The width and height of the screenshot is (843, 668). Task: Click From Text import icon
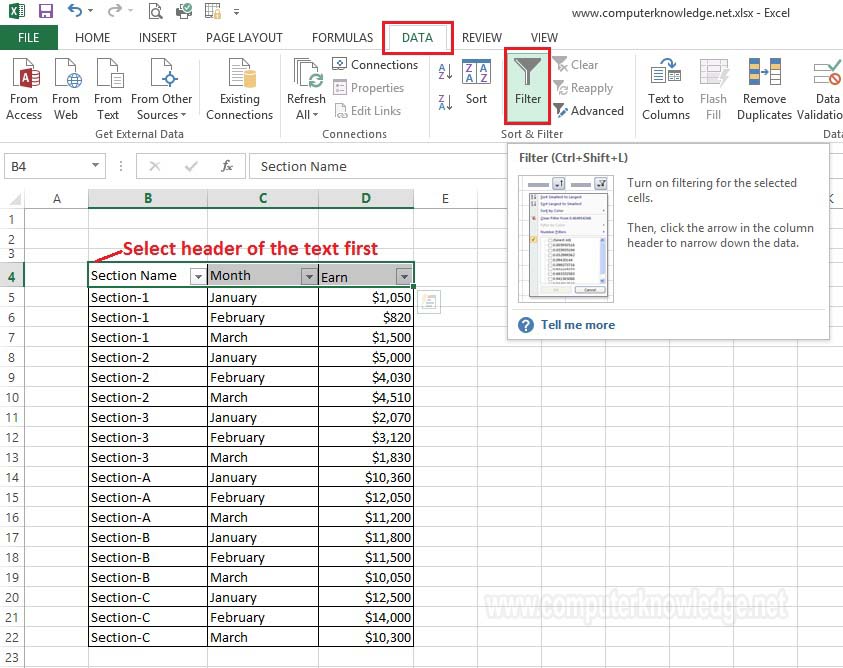108,89
